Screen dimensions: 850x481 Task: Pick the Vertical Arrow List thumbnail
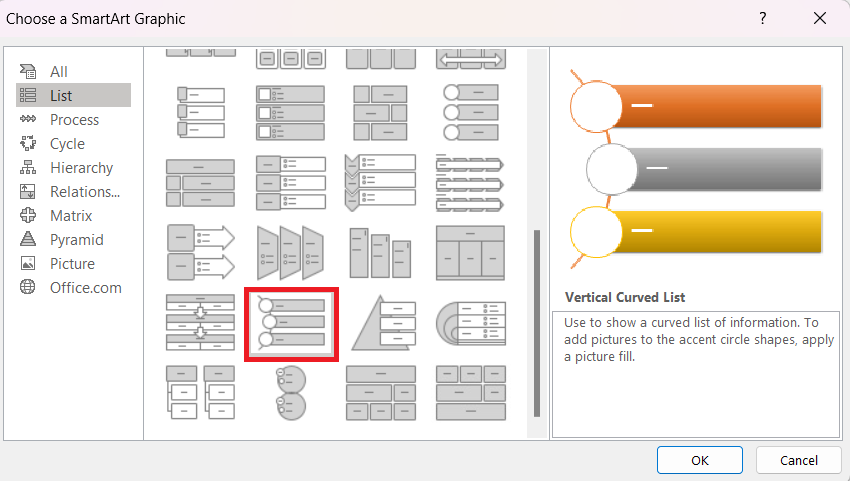click(x=201, y=253)
